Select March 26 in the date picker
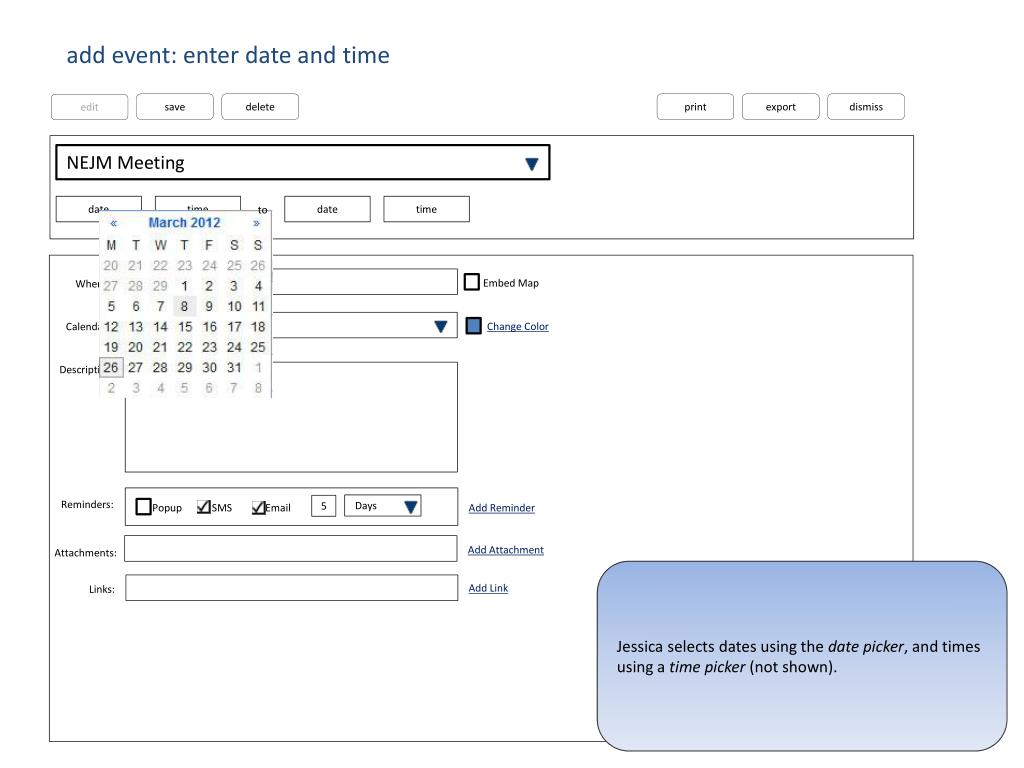This screenshot has width=1024, height=768. pos(111,368)
